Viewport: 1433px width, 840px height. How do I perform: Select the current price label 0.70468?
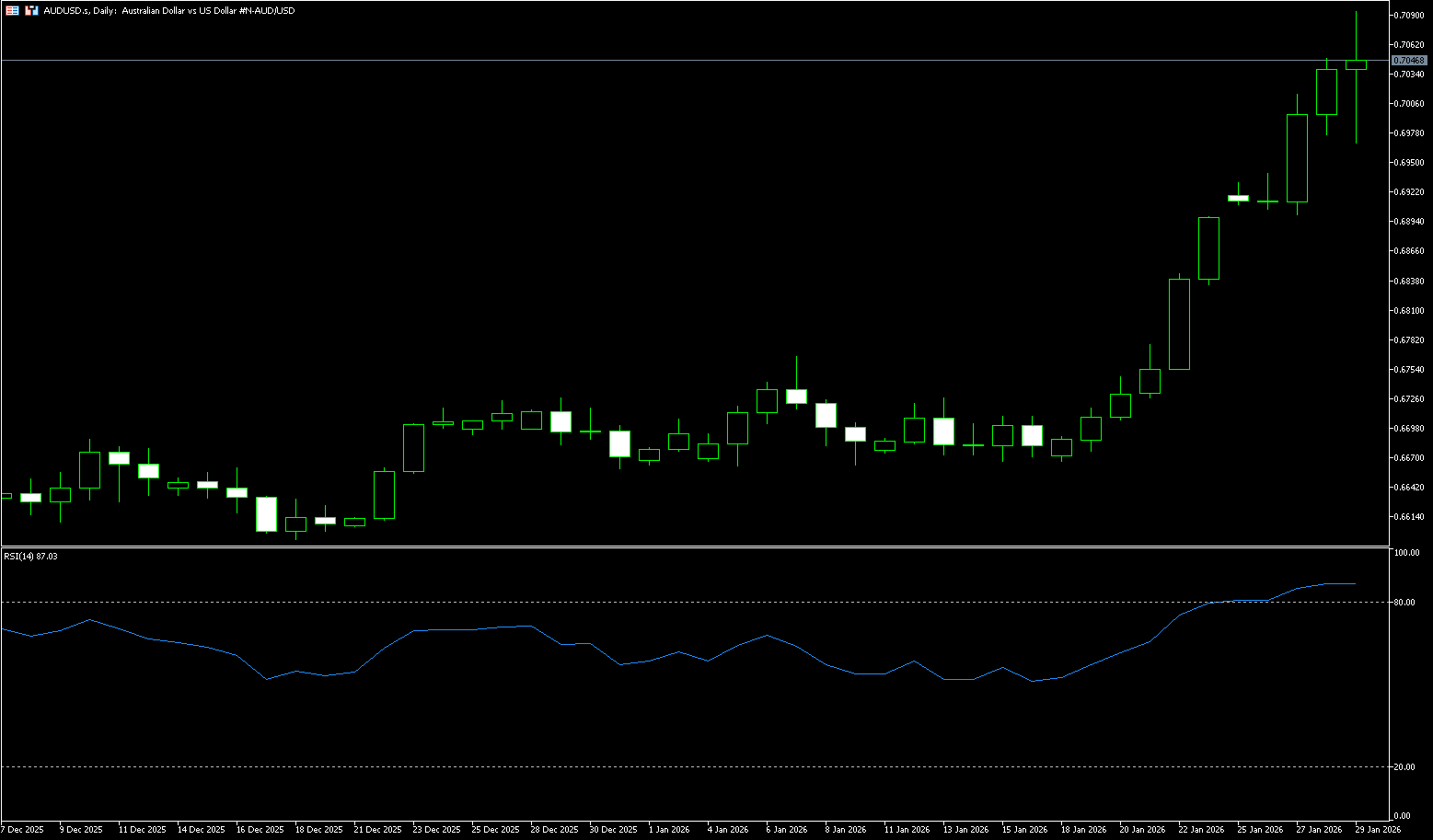point(1409,60)
